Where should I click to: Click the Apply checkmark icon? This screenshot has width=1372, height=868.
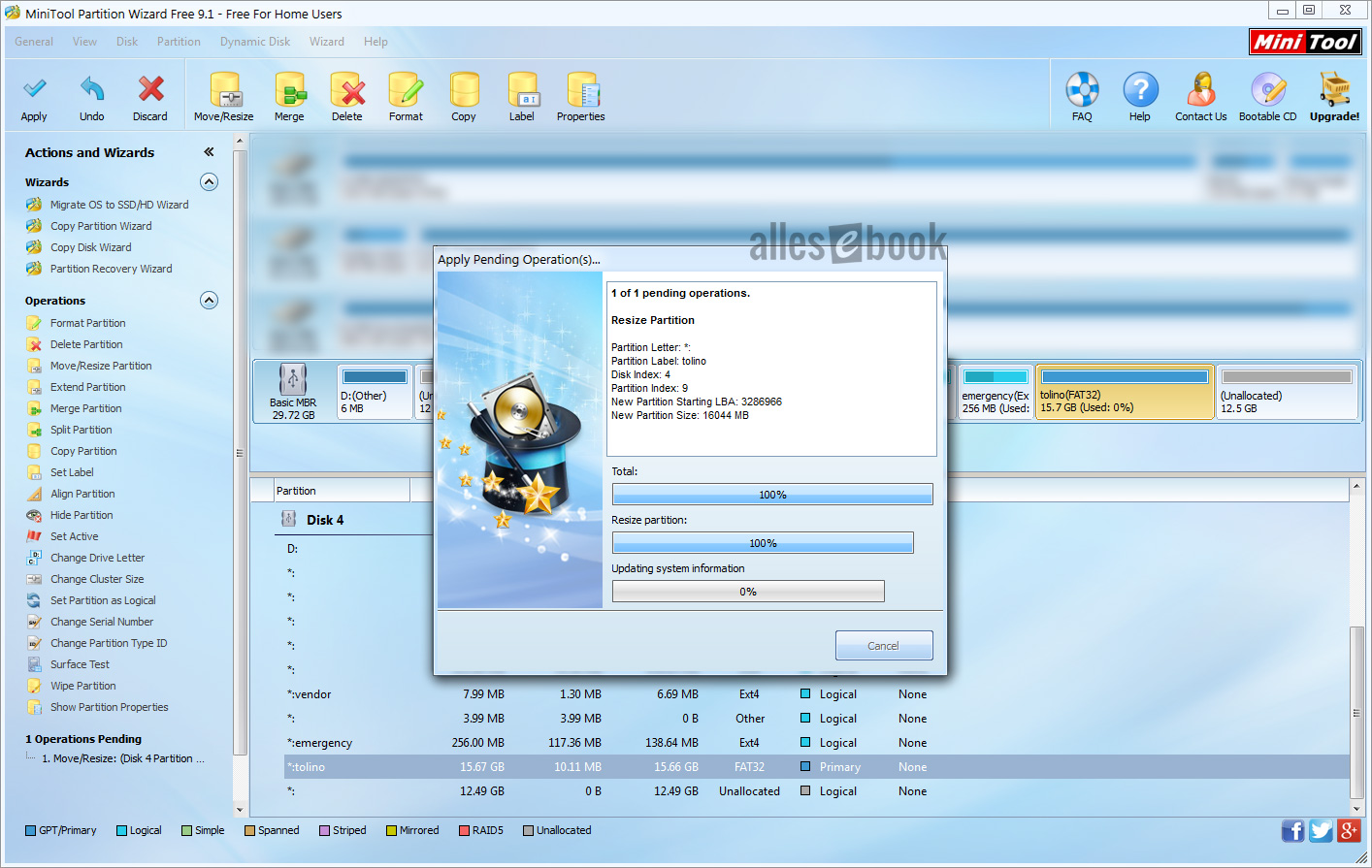[x=34, y=89]
